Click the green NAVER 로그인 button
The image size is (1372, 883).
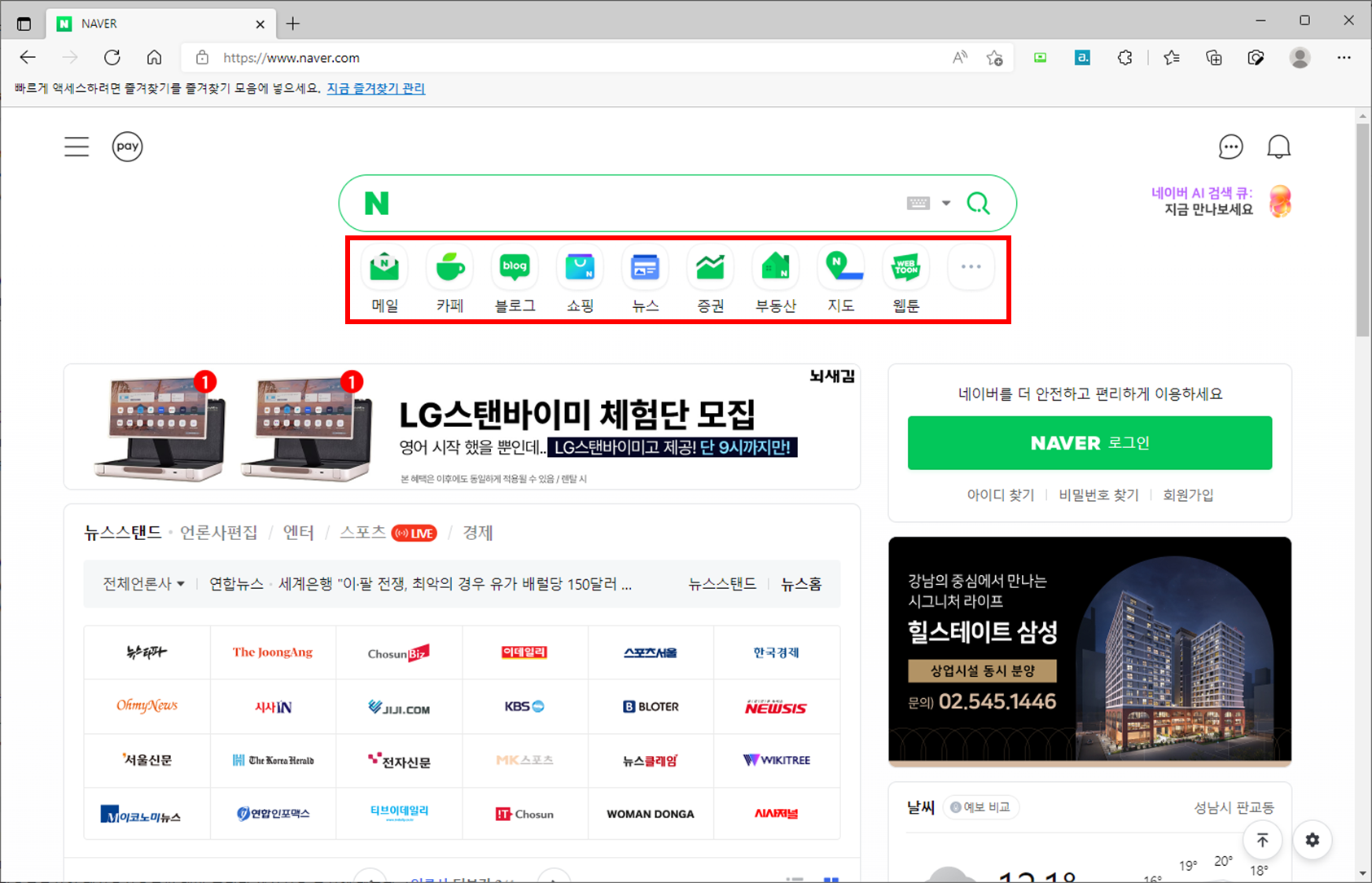[x=1089, y=443]
